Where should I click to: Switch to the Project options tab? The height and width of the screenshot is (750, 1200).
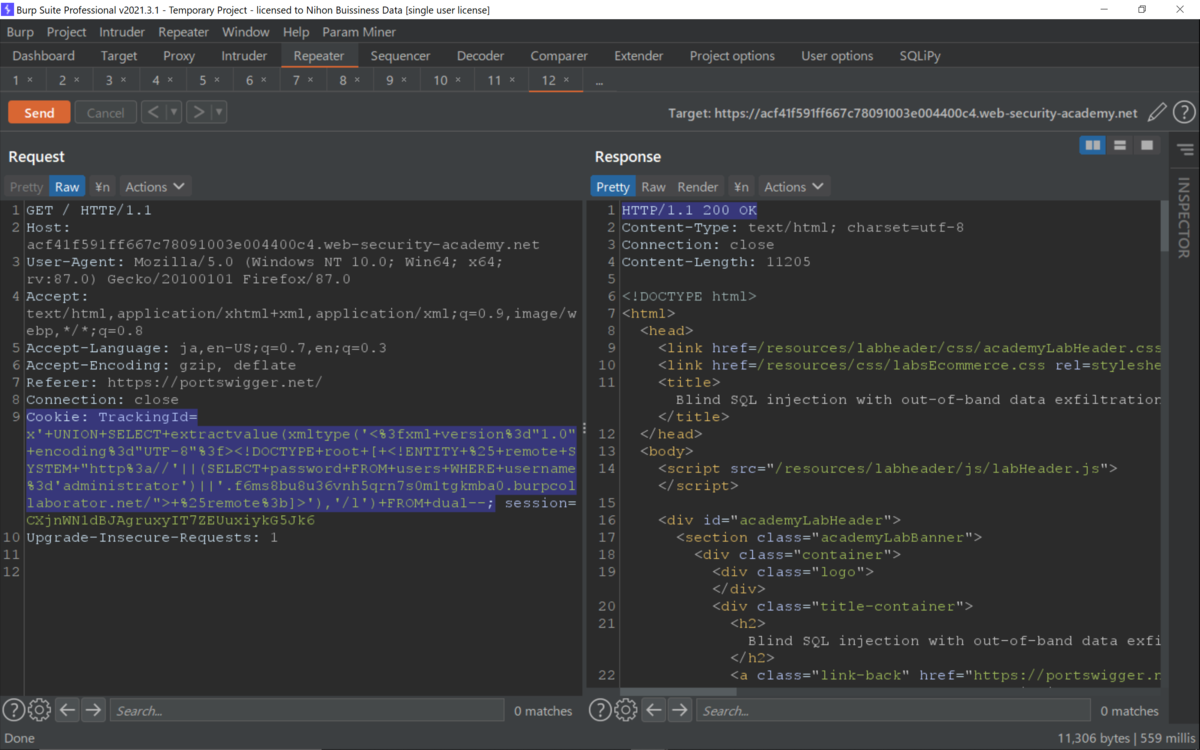[x=732, y=56]
